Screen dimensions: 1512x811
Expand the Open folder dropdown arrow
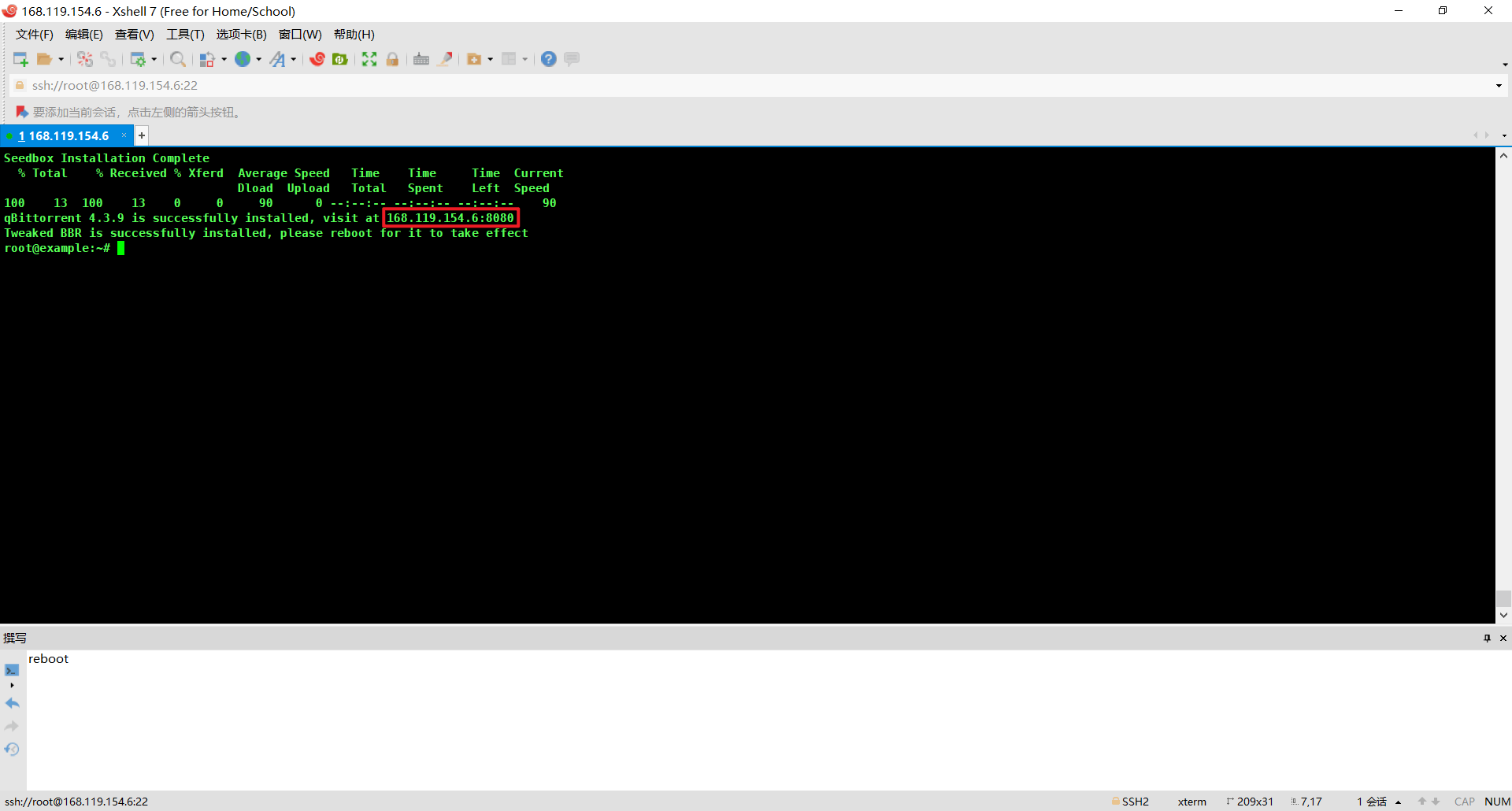pyautogui.click(x=61, y=59)
